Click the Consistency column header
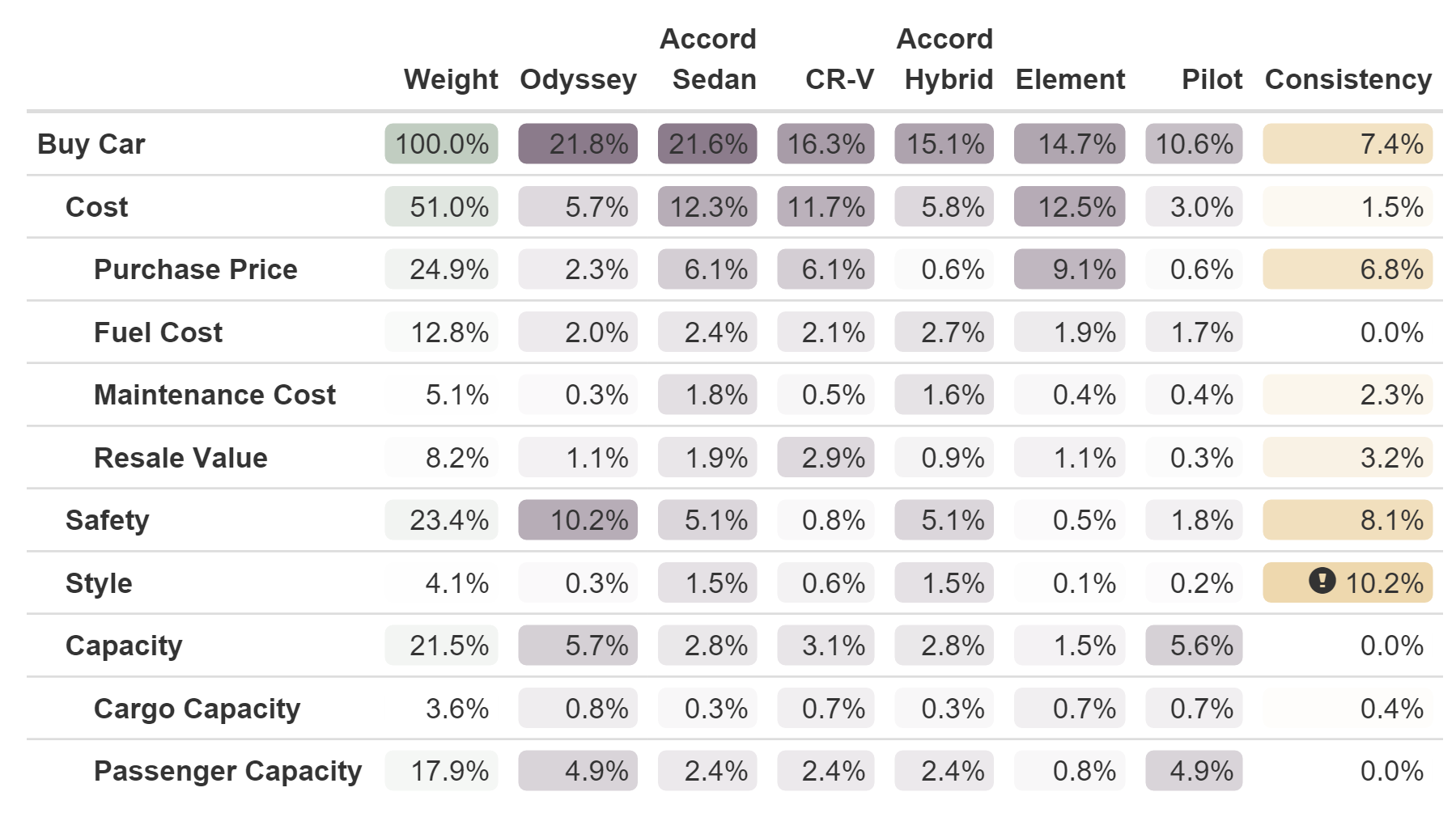Screen dimensions: 1456x813 (1348, 79)
